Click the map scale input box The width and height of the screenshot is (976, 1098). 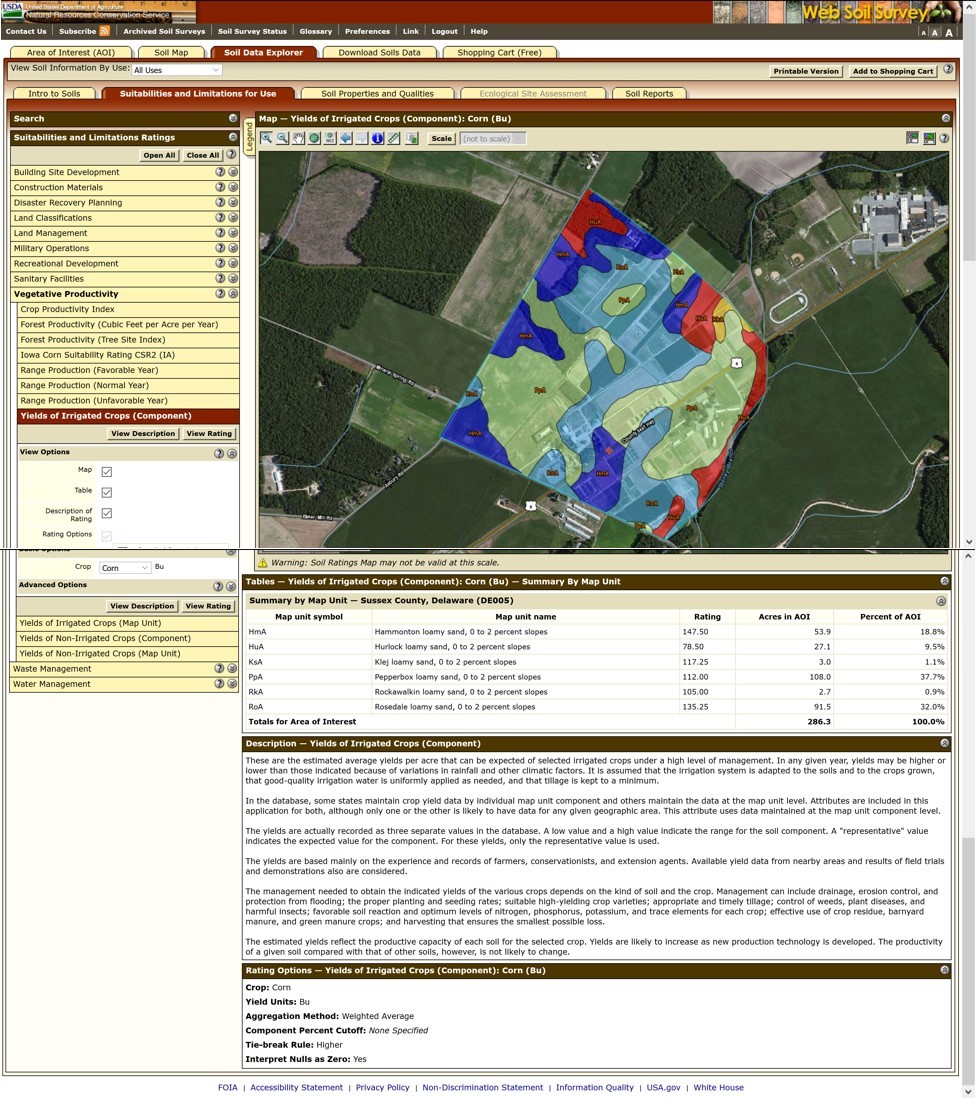point(494,138)
